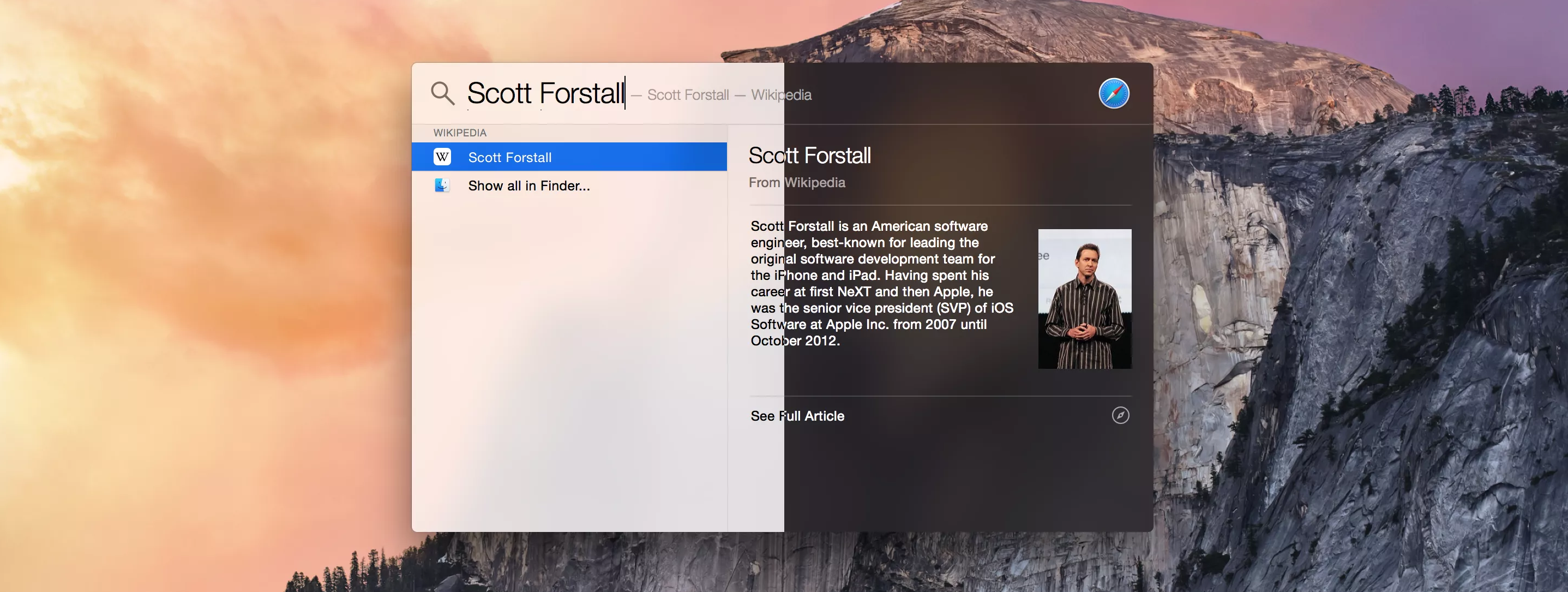Click the article summary paragraph
The width and height of the screenshot is (1568, 592).
(882, 283)
